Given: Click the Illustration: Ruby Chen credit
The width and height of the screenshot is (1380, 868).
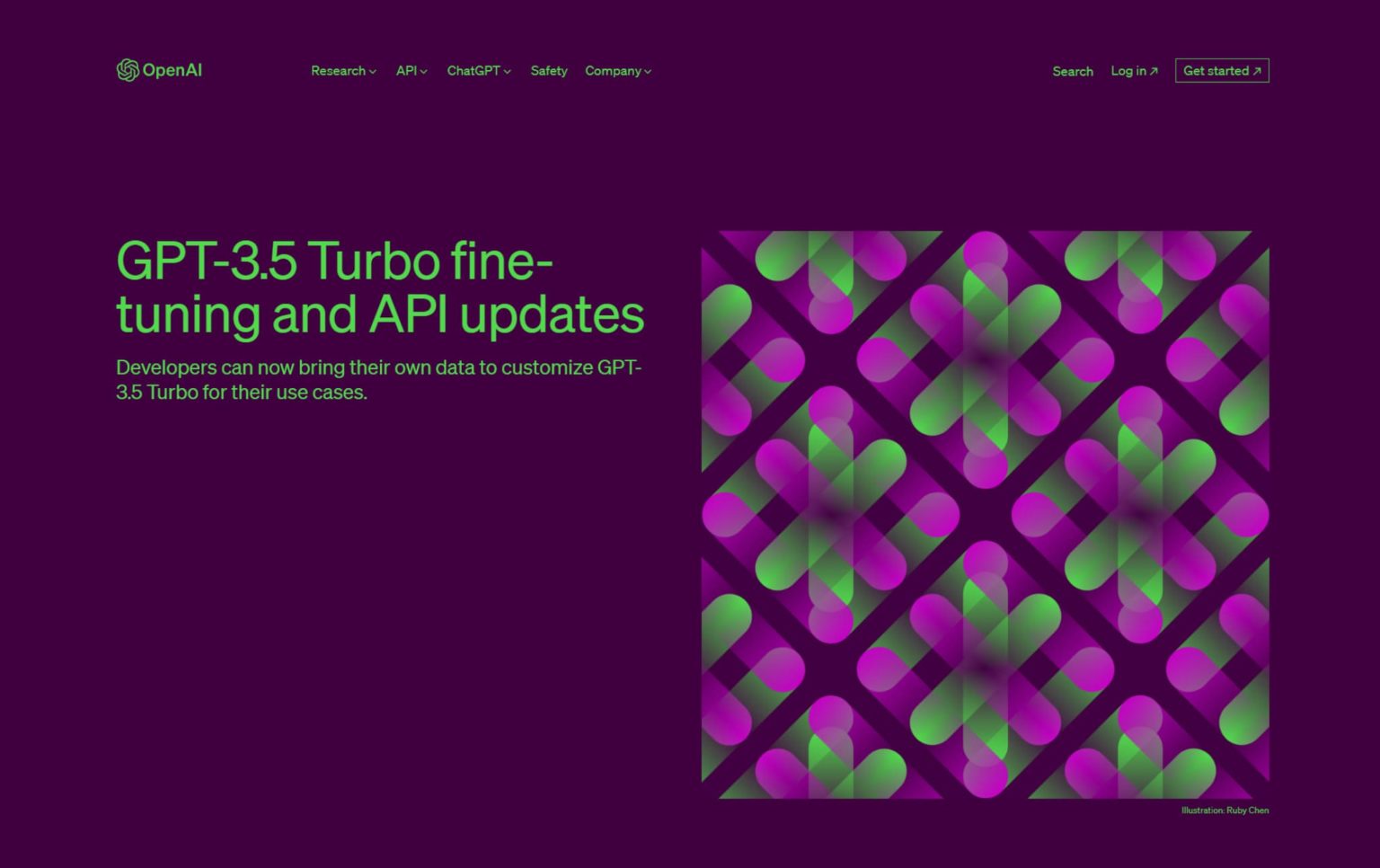Looking at the screenshot, I should tap(1225, 810).
